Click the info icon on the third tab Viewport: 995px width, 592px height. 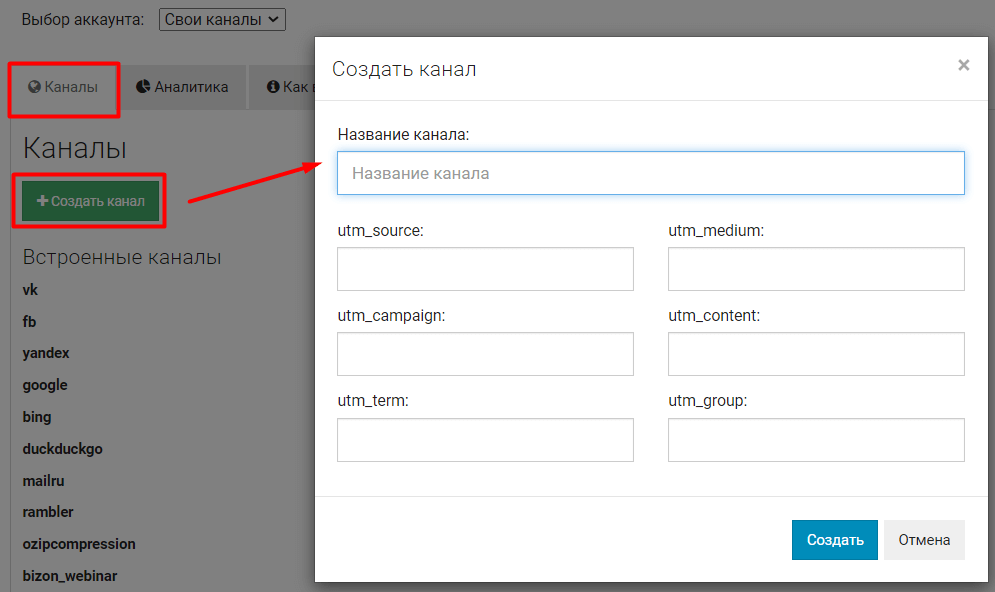click(273, 87)
